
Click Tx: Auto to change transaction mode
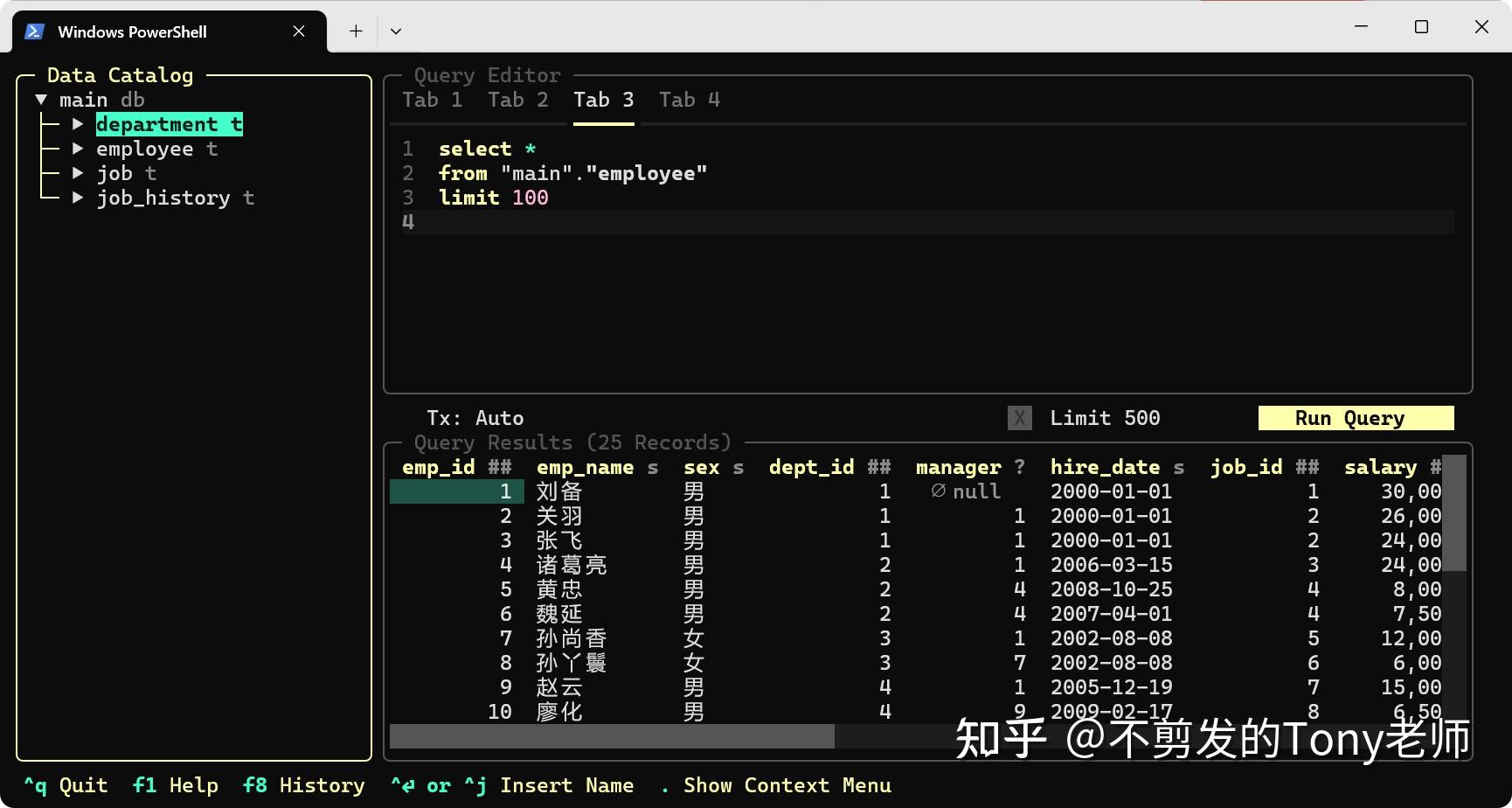pyautogui.click(x=475, y=418)
